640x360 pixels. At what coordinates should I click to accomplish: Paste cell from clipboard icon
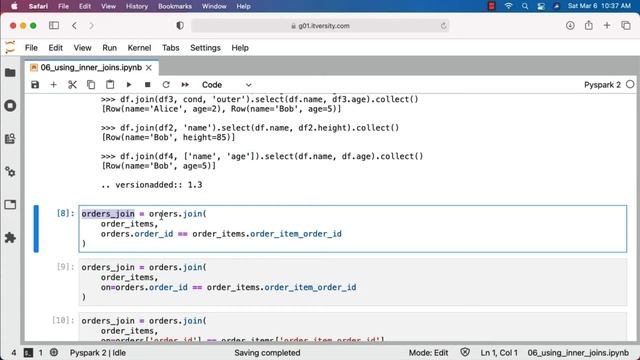pos(110,84)
